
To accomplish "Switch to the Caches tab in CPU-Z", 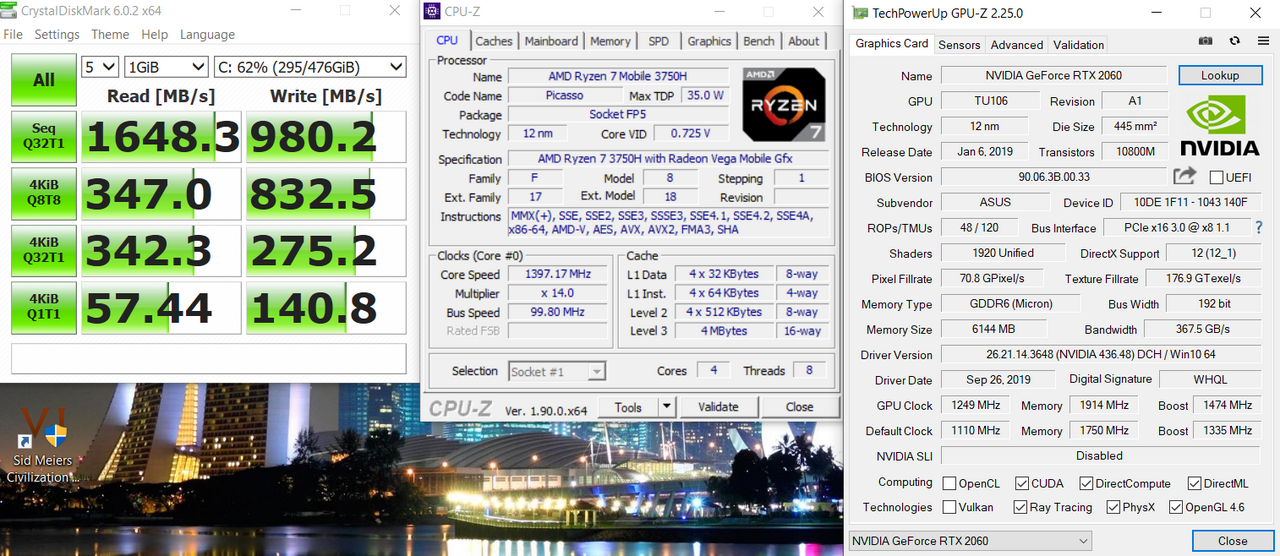I will click(x=494, y=41).
